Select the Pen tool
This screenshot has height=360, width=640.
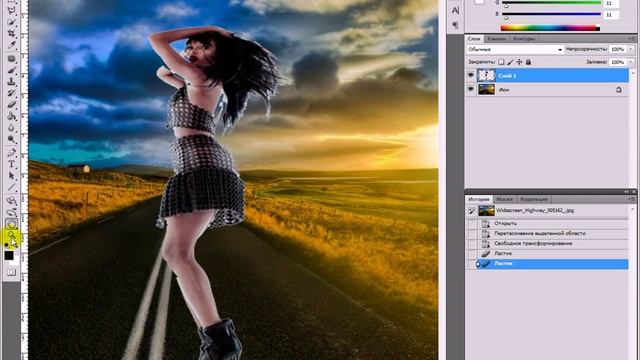(x=11, y=153)
